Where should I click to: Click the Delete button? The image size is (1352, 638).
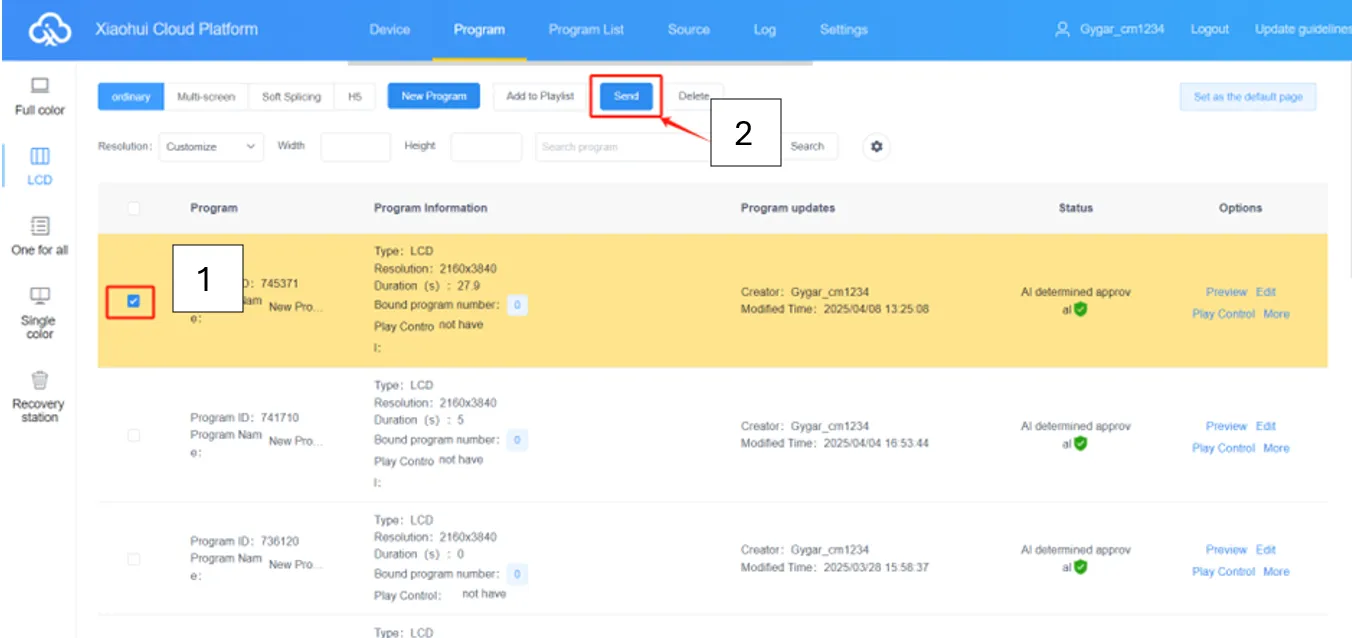[693, 96]
